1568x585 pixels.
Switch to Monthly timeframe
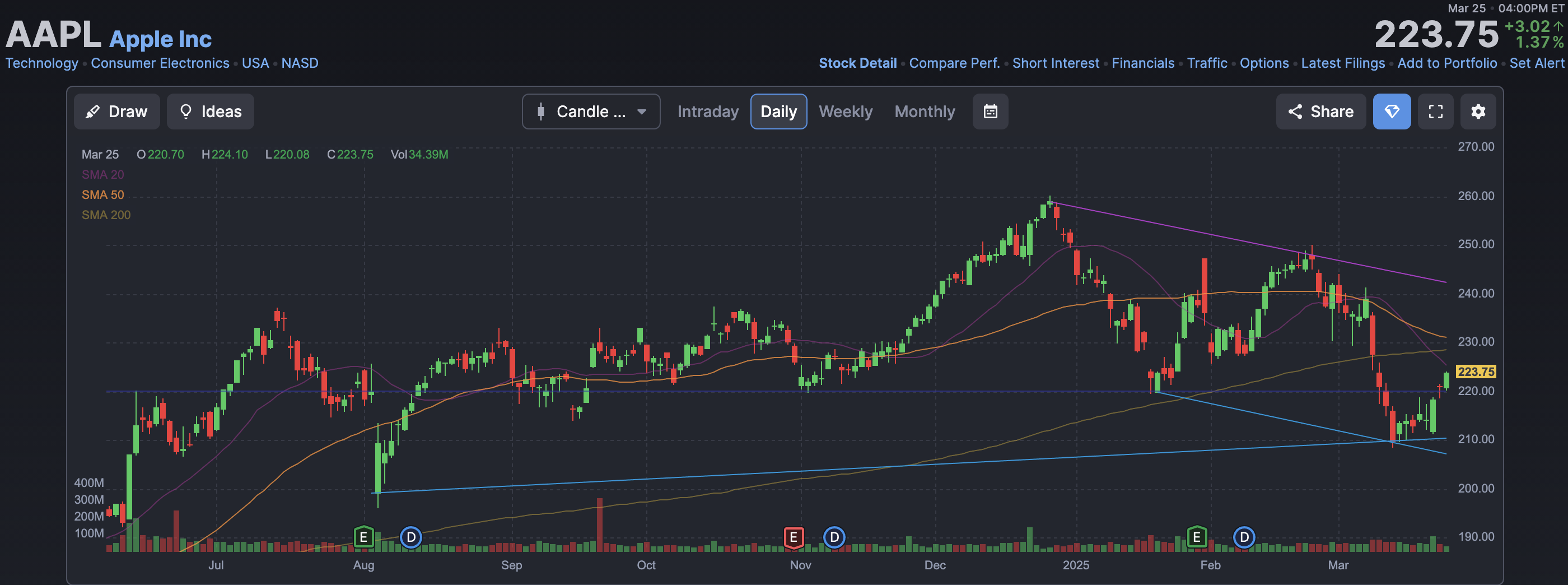925,112
